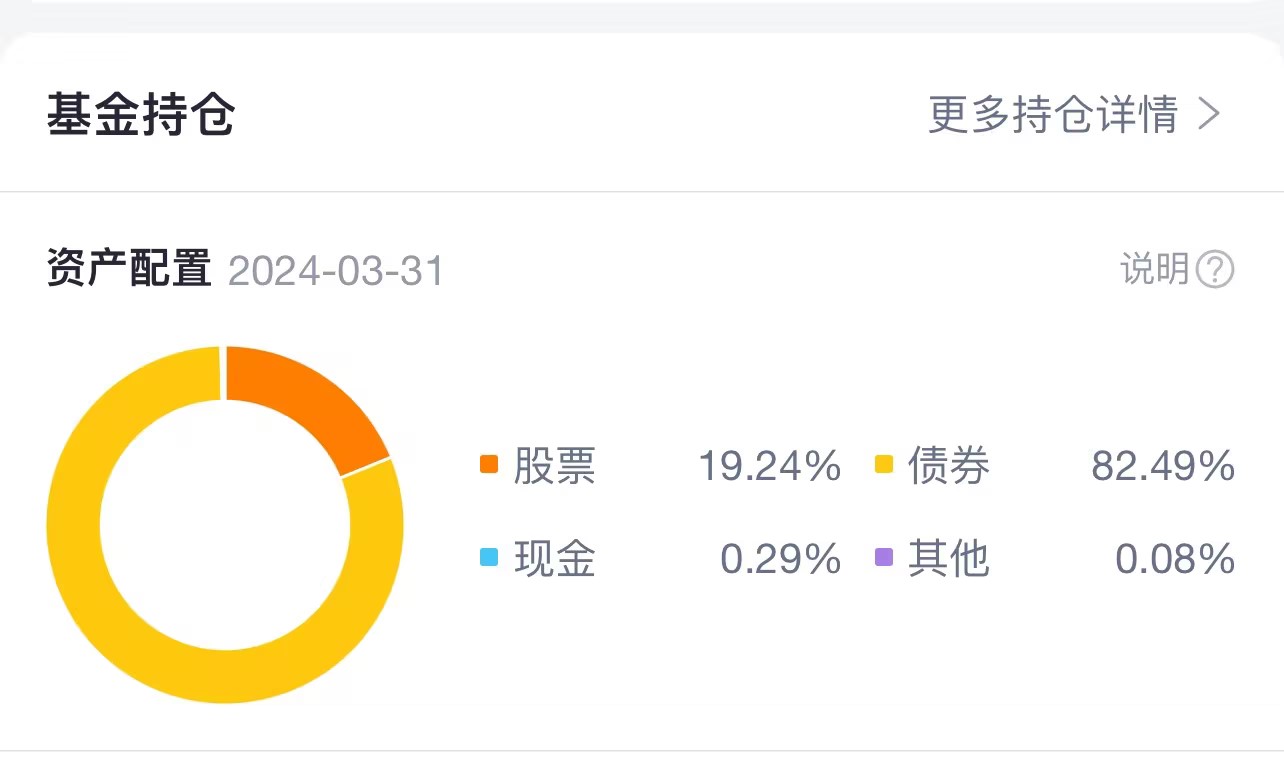Click the purple 其他 legend swatch
This screenshot has height=765, width=1284.
[x=883, y=557]
